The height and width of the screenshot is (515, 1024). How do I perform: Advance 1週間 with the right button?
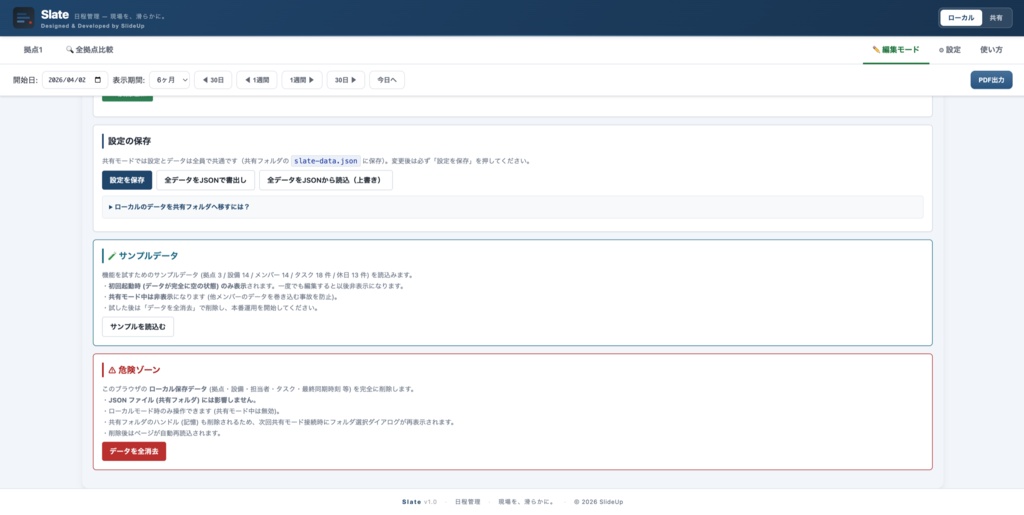(302, 80)
